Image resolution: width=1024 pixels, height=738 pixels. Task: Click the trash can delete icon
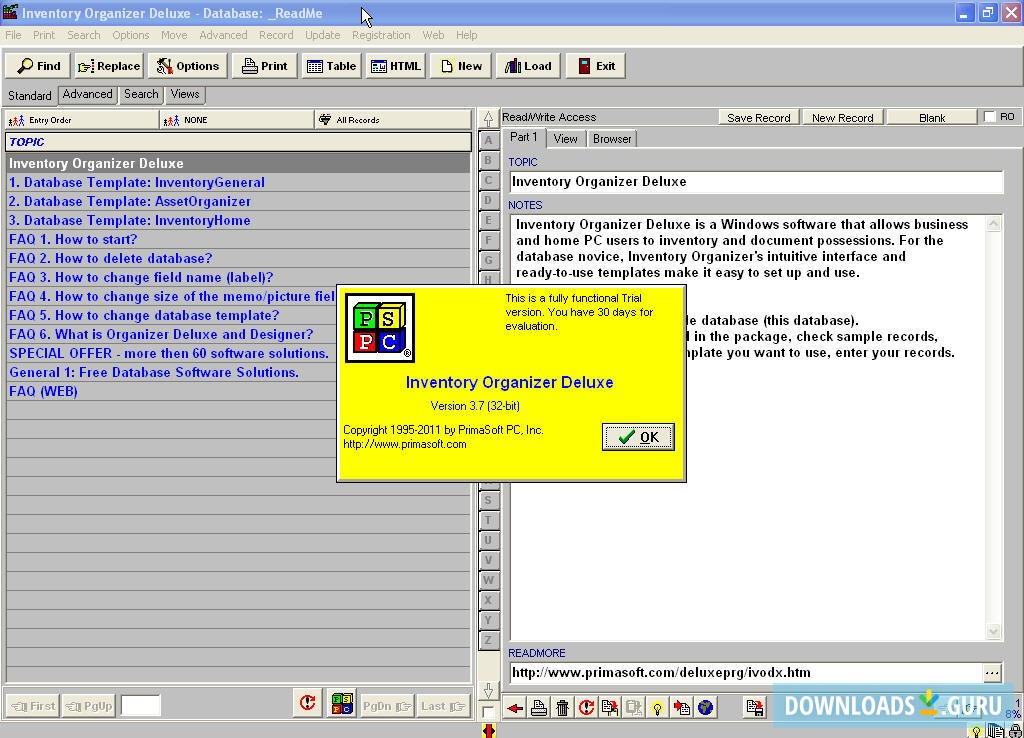(x=562, y=707)
